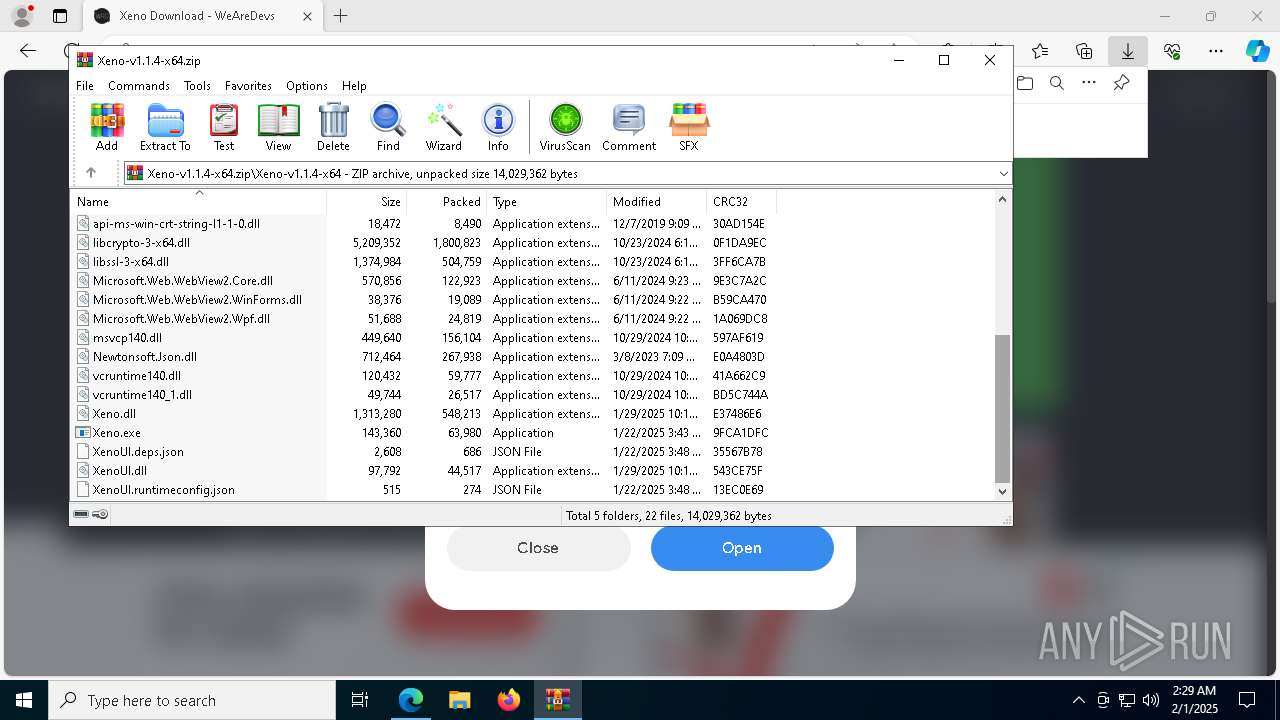Screen dimensions: 1280x720
Task: Click the Find magnifier icon
Action: (388, 127)
